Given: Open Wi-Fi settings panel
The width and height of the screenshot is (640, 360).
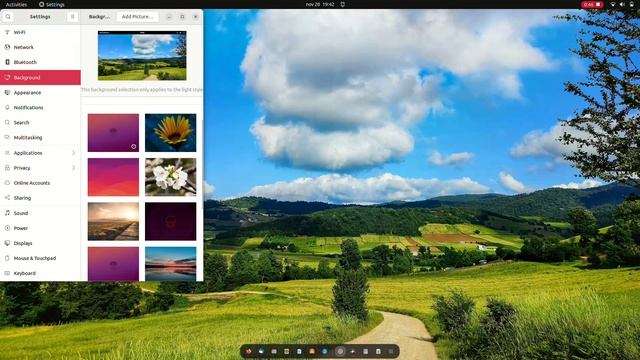Looking at the screenshot, I should point(40,32).
